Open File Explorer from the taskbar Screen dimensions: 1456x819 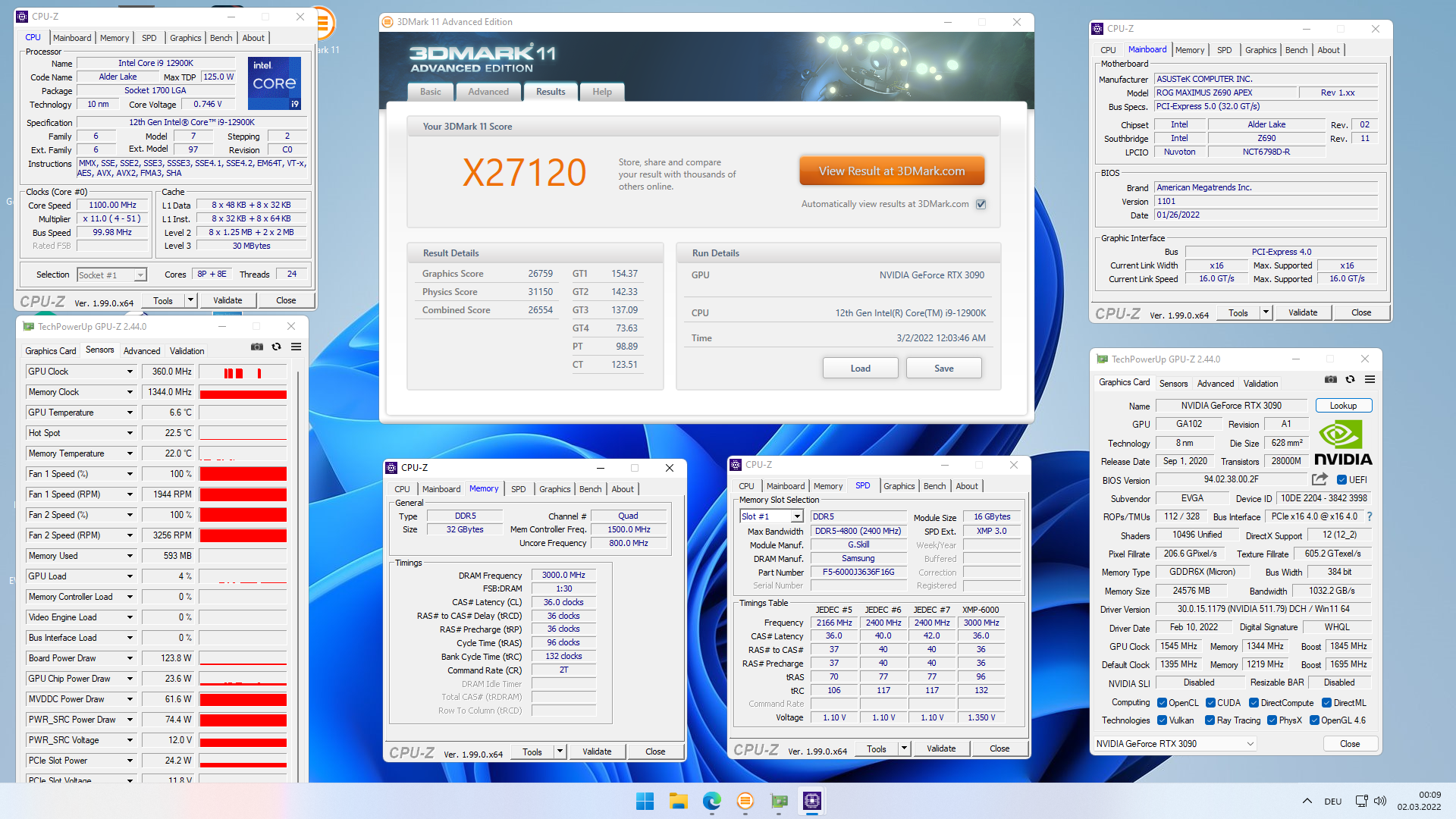point(679,801)
